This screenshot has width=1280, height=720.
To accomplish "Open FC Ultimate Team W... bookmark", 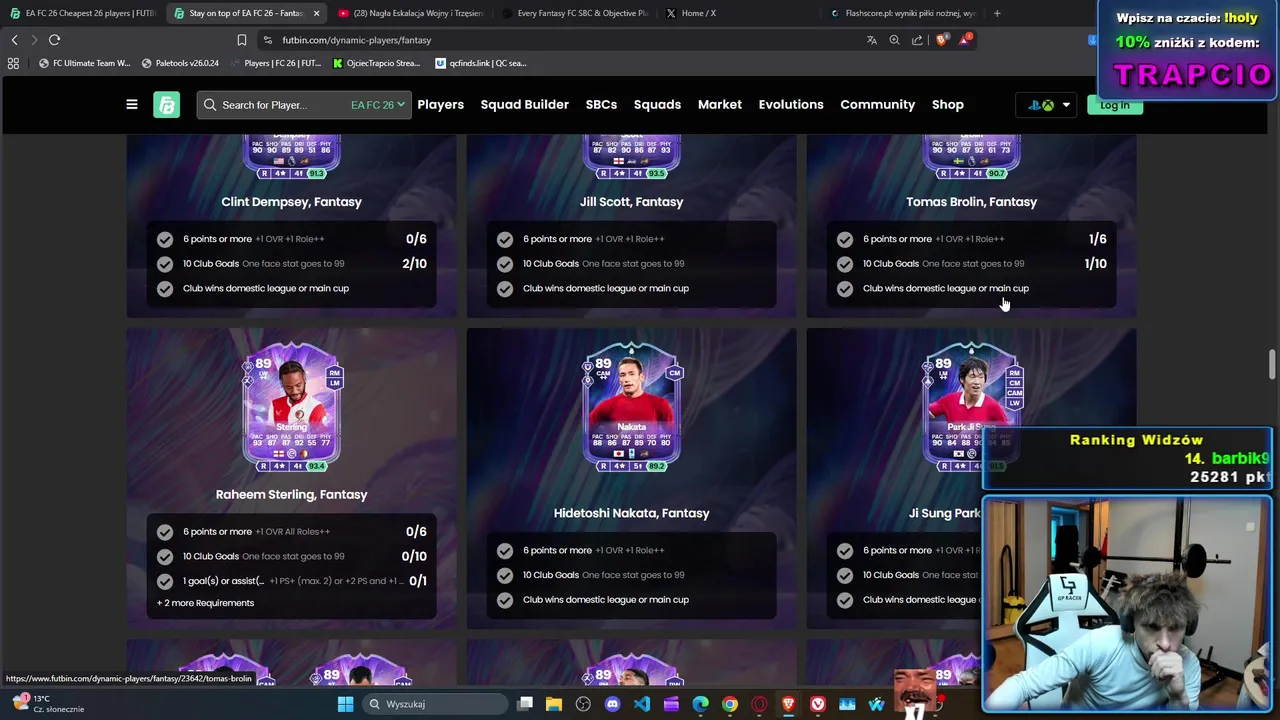I will click(84, 63).
